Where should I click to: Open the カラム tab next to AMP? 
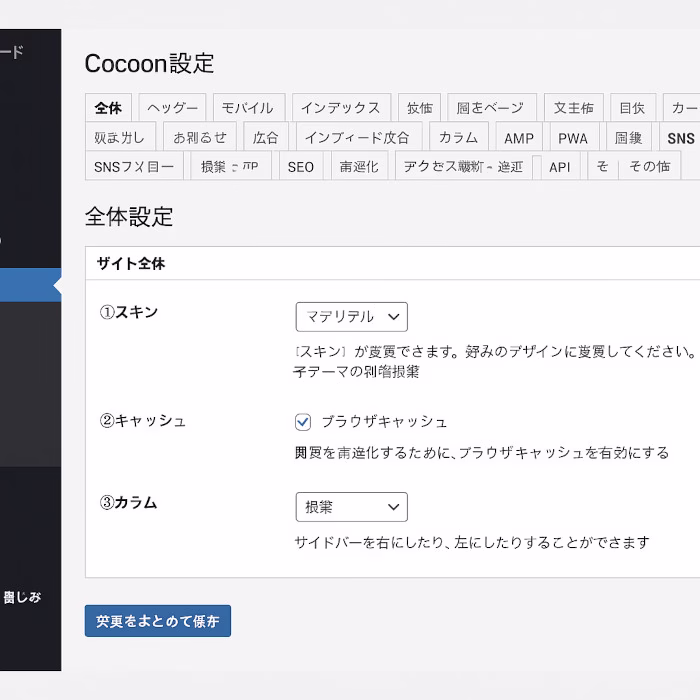(458, 137)
